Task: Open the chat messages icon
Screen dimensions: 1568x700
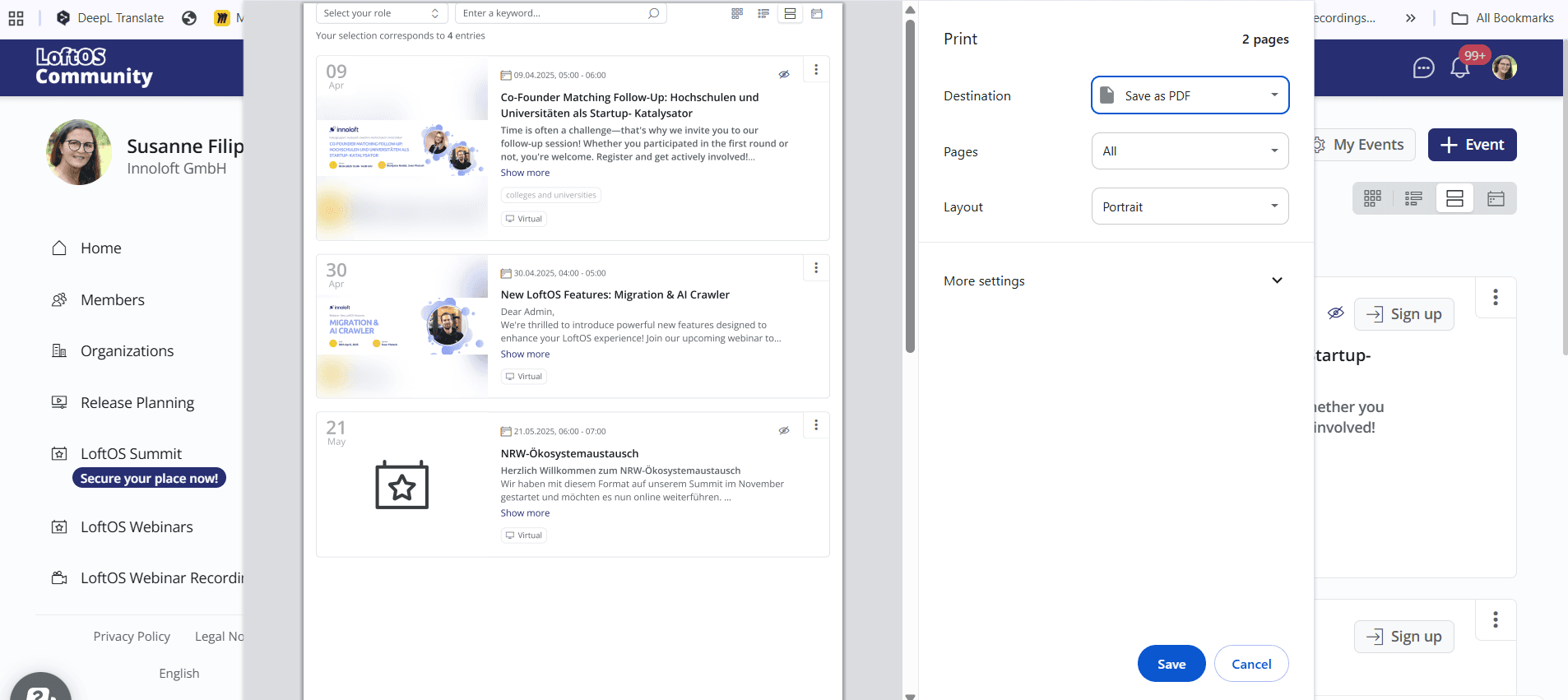Action: [1423, 68]
